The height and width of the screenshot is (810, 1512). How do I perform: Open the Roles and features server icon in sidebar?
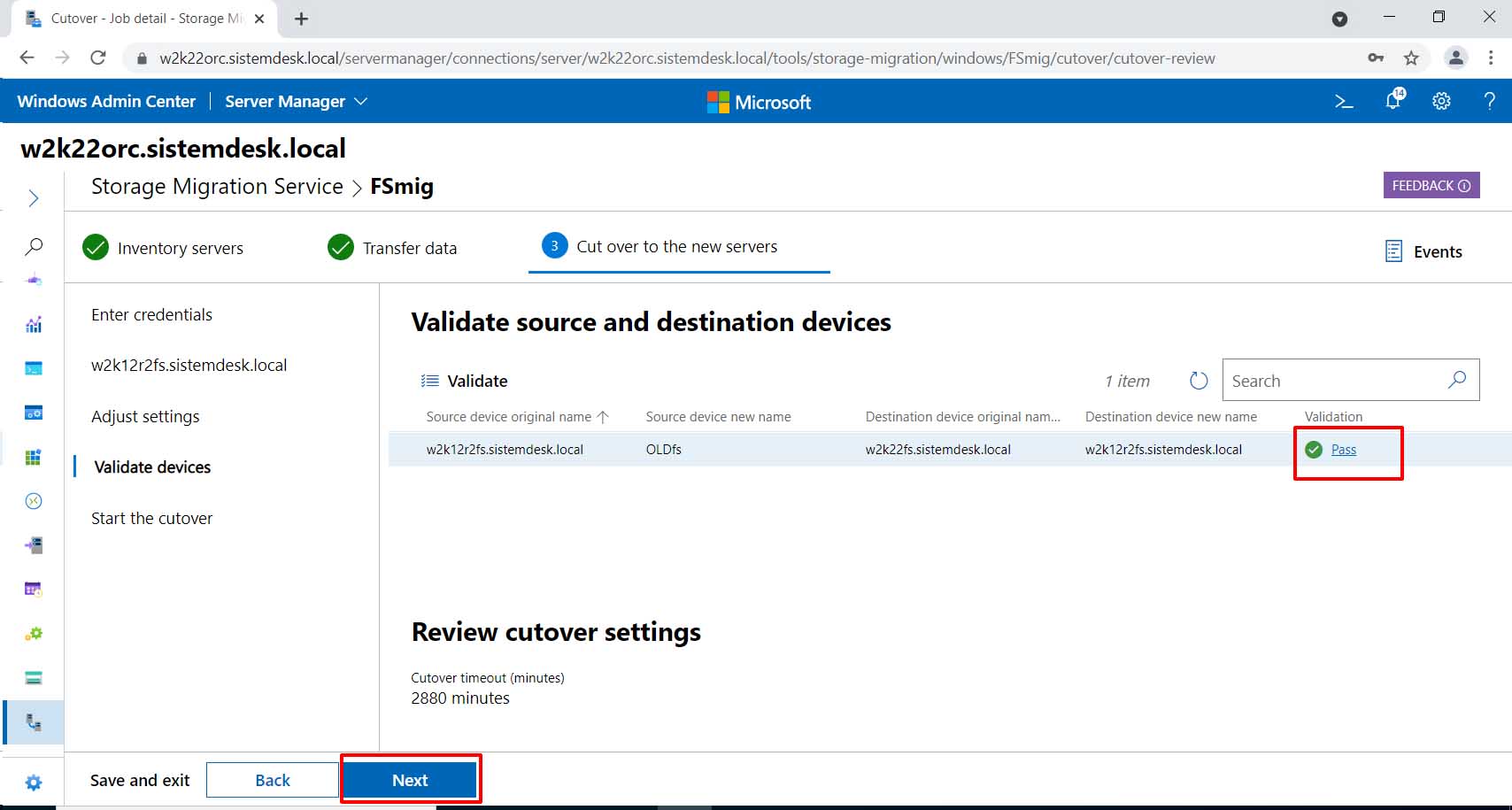34,545
